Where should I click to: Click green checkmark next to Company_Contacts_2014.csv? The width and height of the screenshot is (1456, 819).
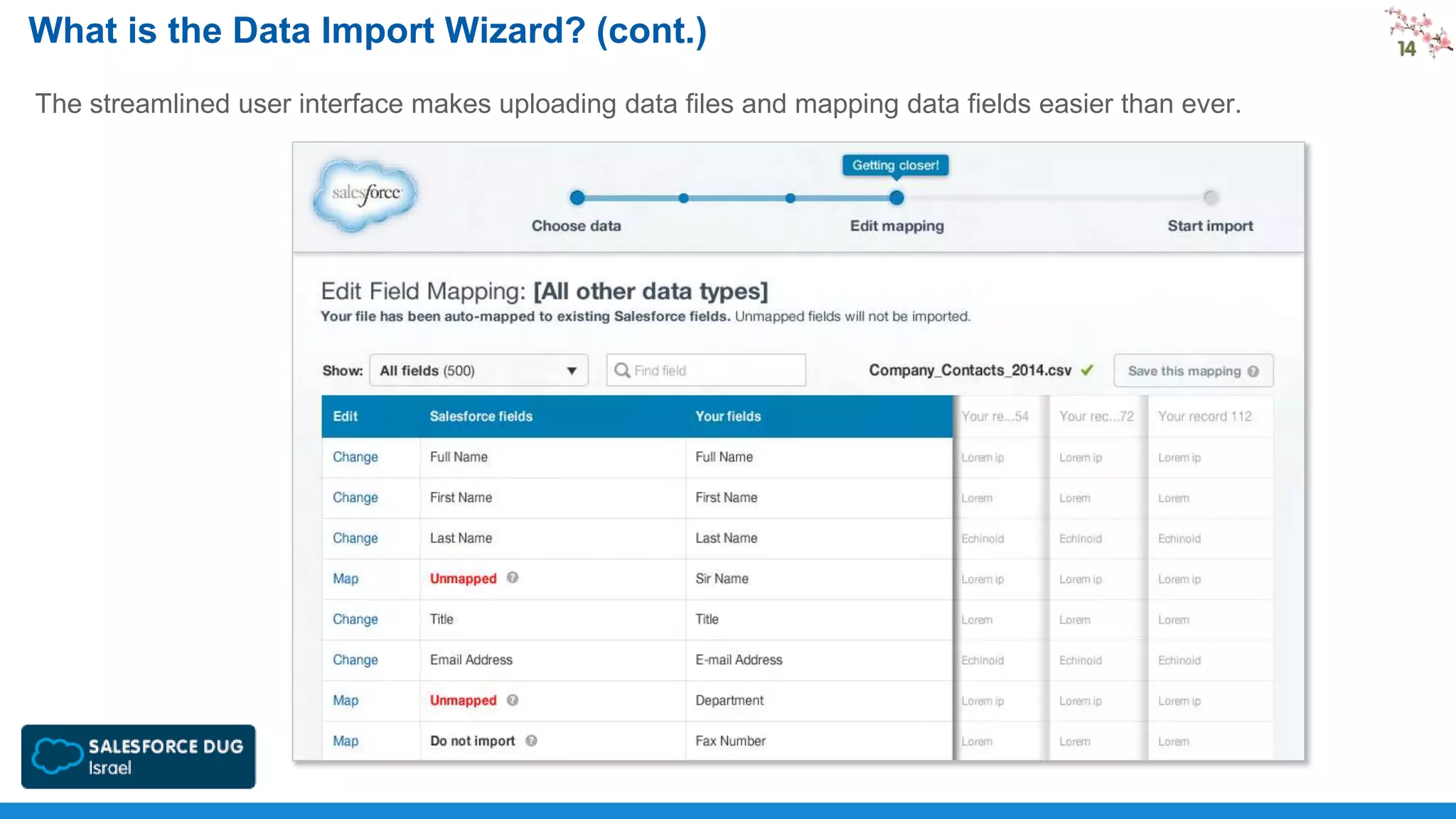tap(1087, 370)
